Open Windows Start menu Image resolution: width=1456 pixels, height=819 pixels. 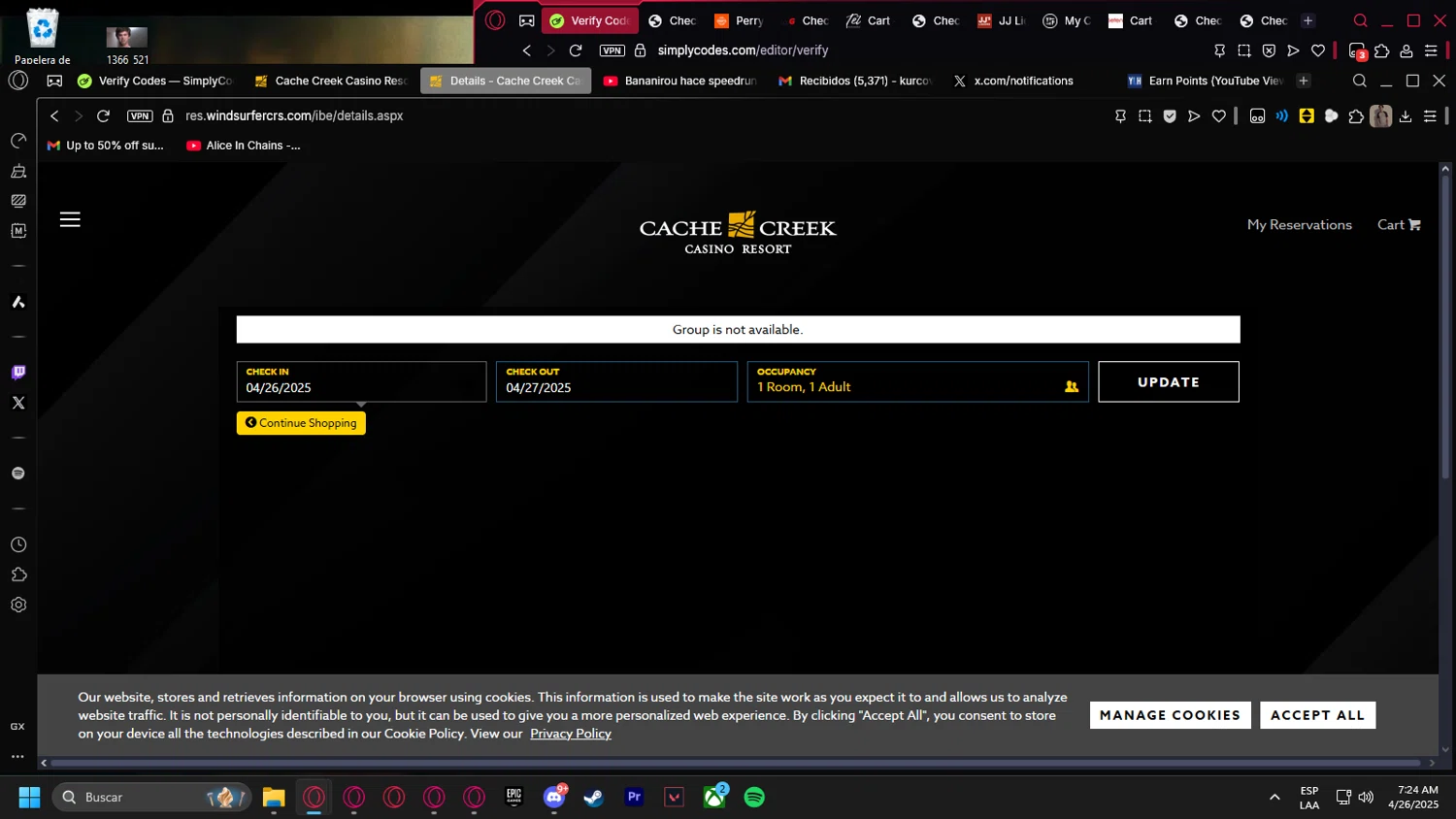point(29,798)
